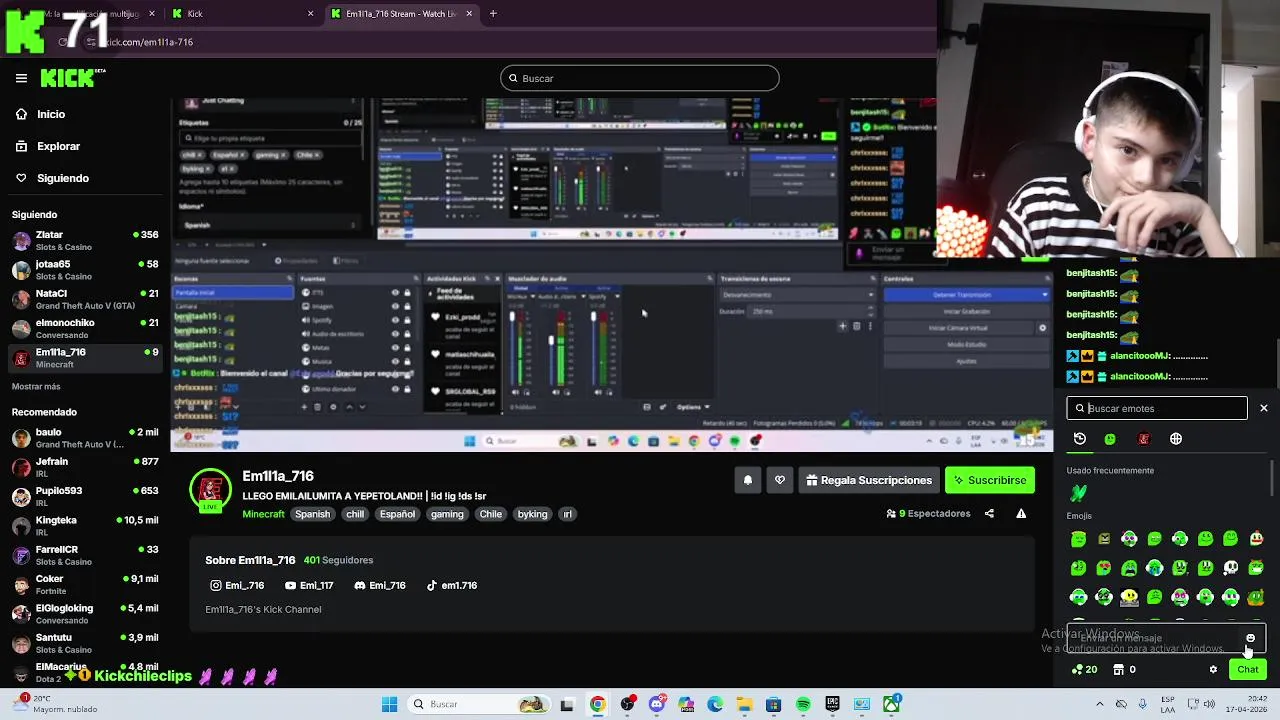Open YouTube link Emi_117
1280x720 pixels.
coord(309,585)
